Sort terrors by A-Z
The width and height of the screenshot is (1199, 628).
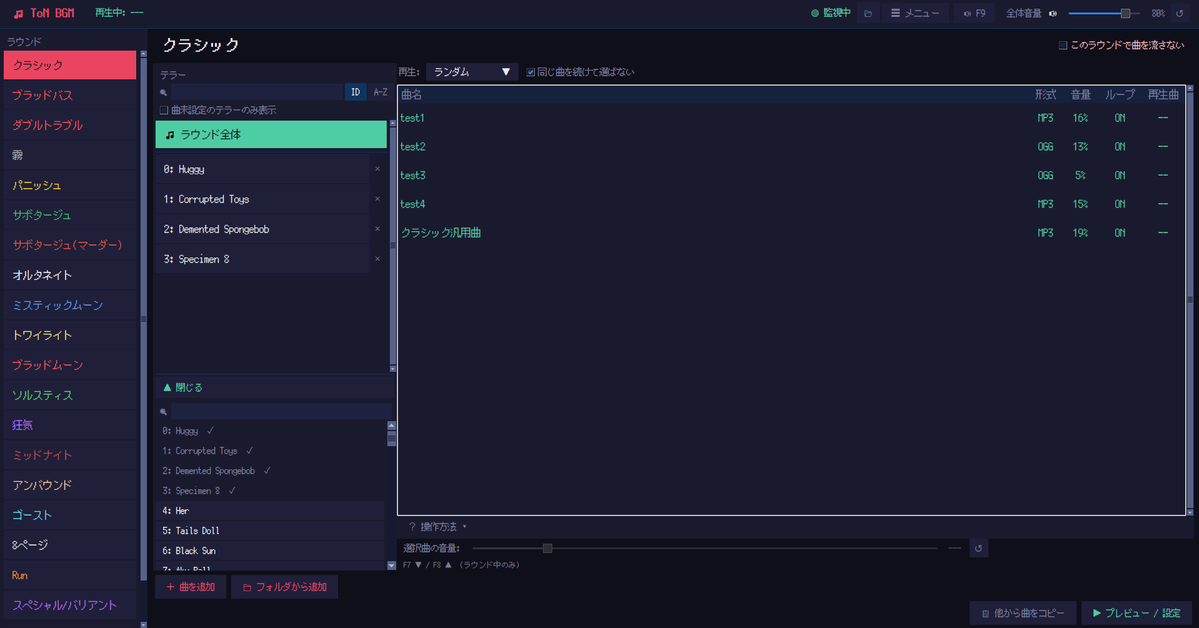(380, 92)
